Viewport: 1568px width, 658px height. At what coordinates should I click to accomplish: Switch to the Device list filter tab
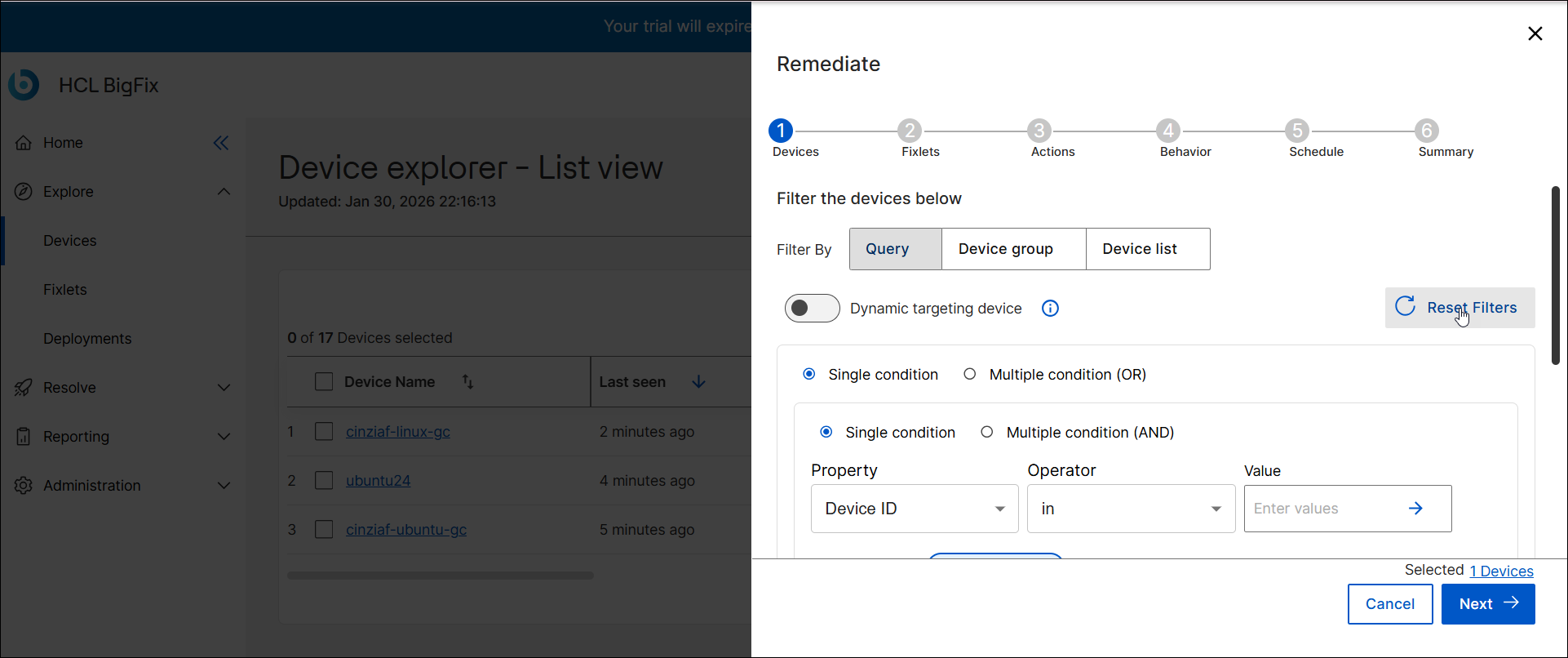1140,249
